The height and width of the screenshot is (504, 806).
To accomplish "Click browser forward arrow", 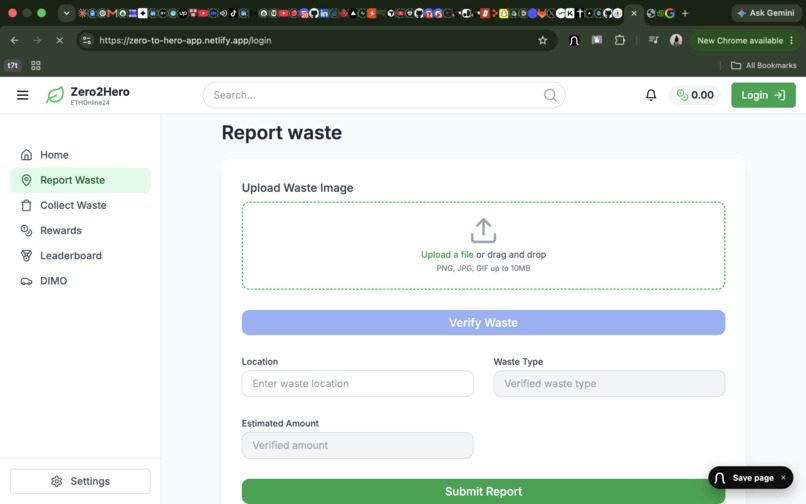I will click(37, 40).
